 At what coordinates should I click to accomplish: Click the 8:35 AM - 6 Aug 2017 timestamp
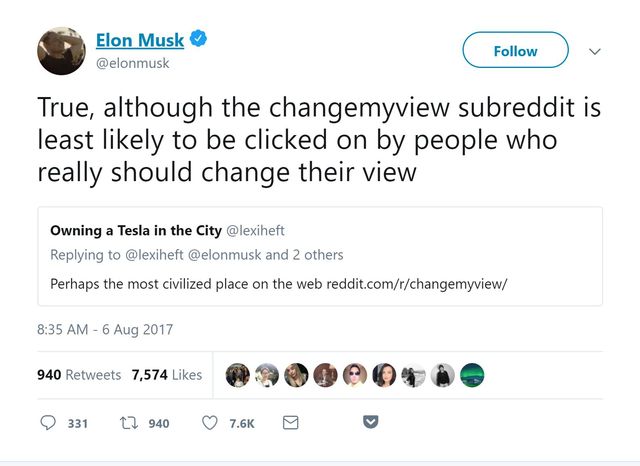coord(104,328)
